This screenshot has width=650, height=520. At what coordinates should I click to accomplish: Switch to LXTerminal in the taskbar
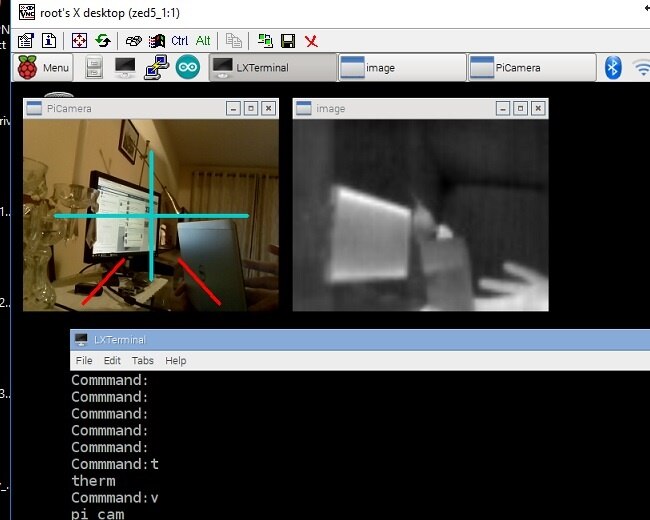273,67
